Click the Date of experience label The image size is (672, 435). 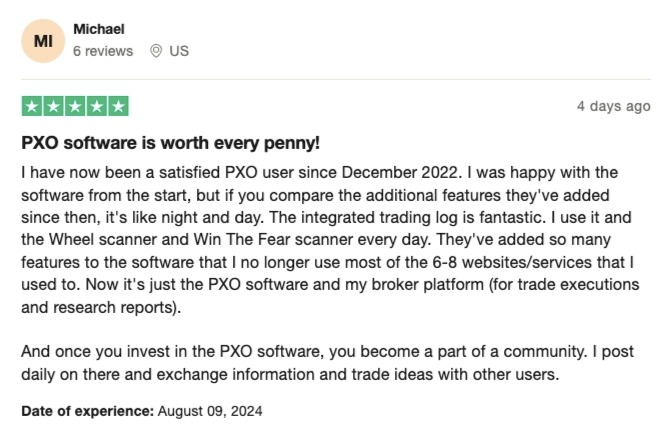tap(87, 411)
